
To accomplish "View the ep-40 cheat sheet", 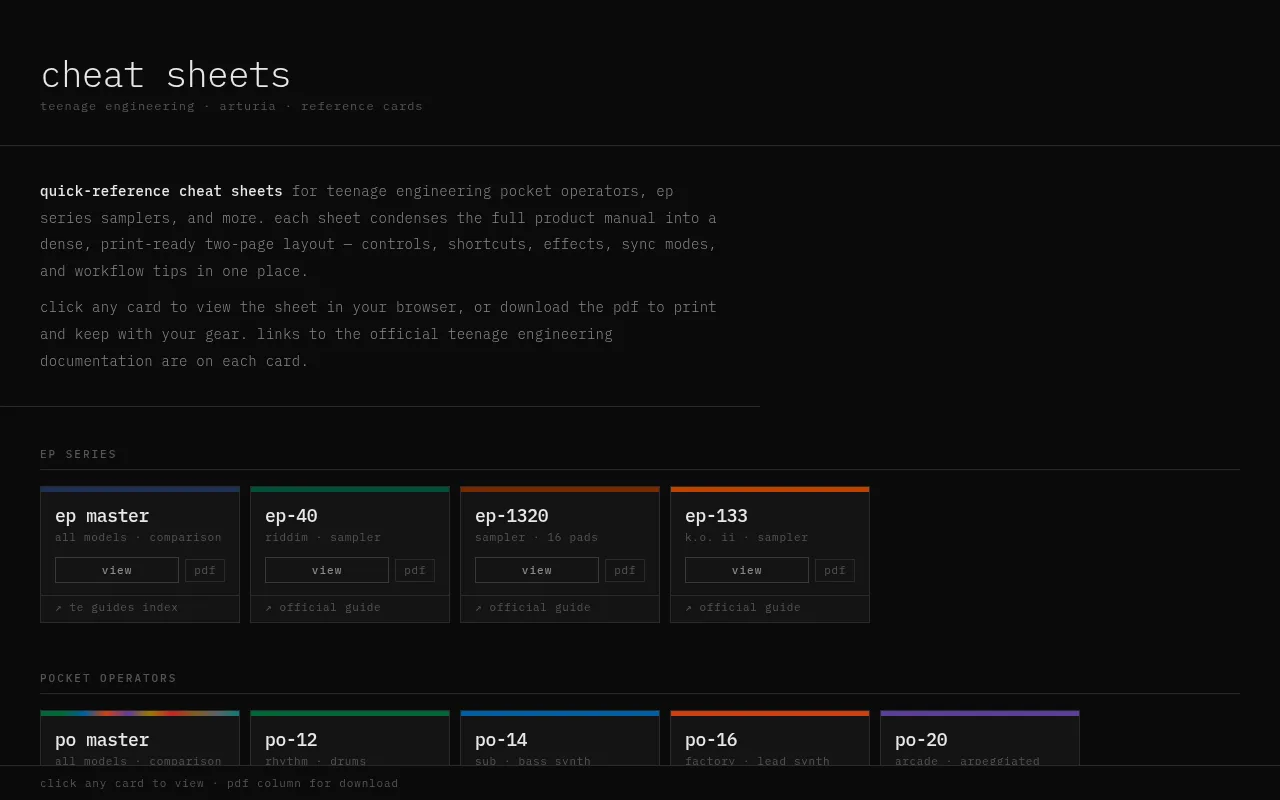I will point(327,570).
